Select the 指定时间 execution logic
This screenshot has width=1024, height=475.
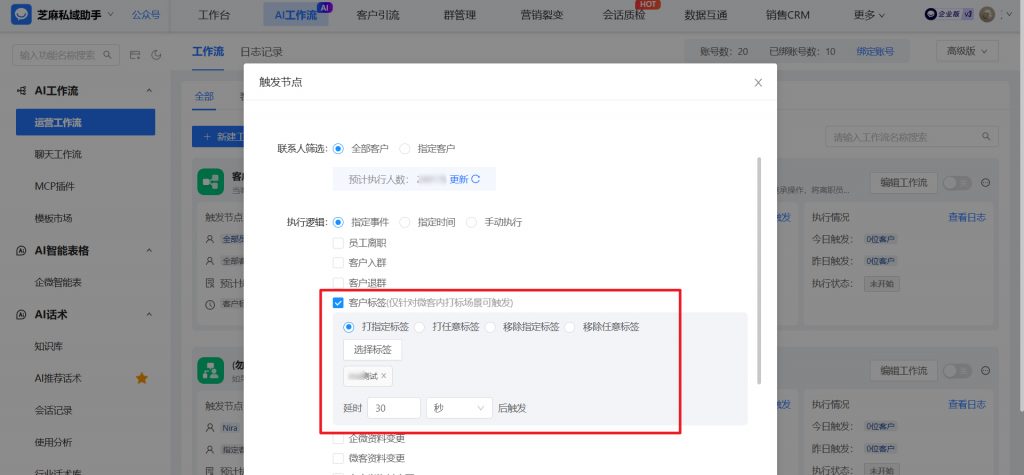[405, 222]
